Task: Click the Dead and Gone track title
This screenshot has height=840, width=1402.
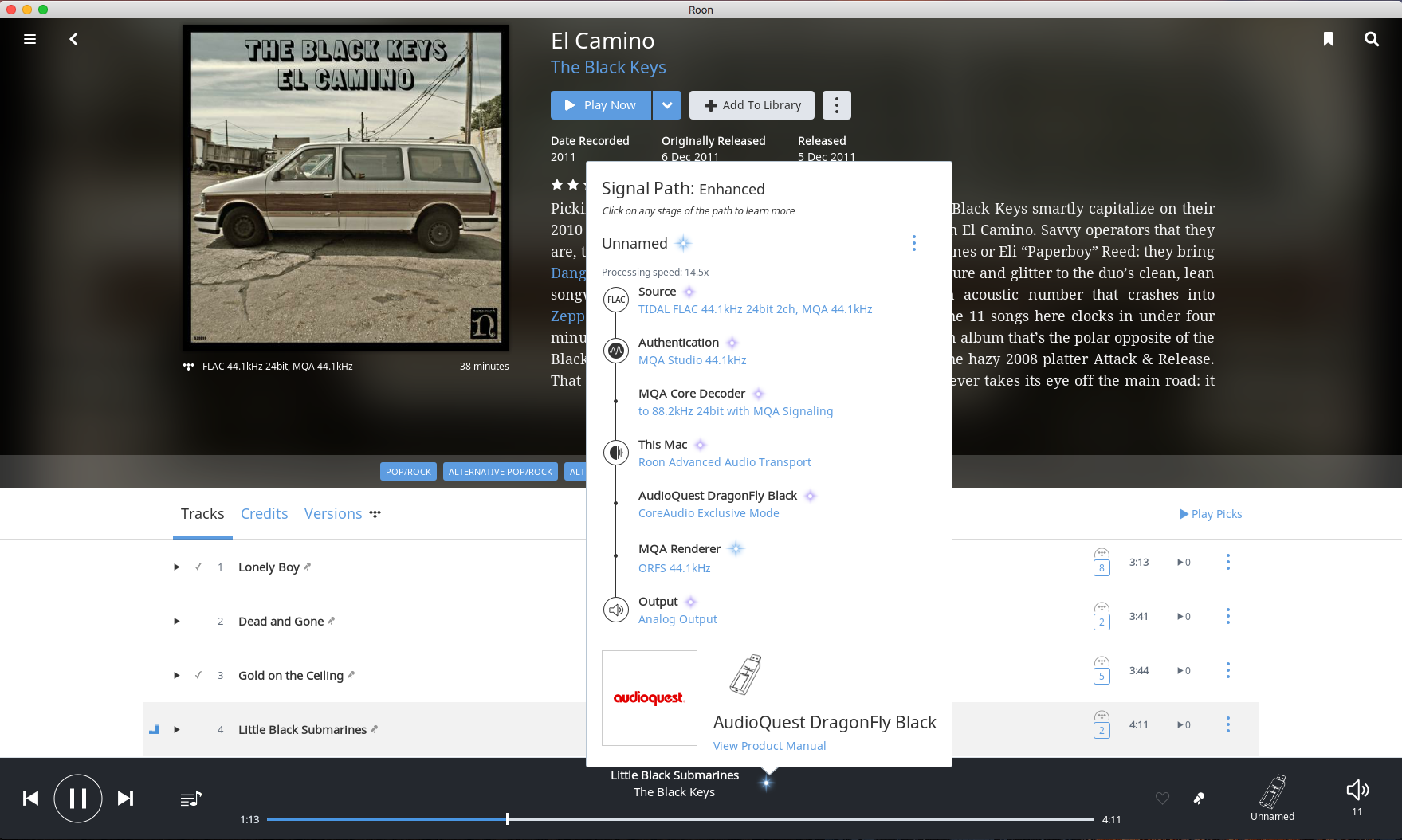Action: (x=281, y=622)
